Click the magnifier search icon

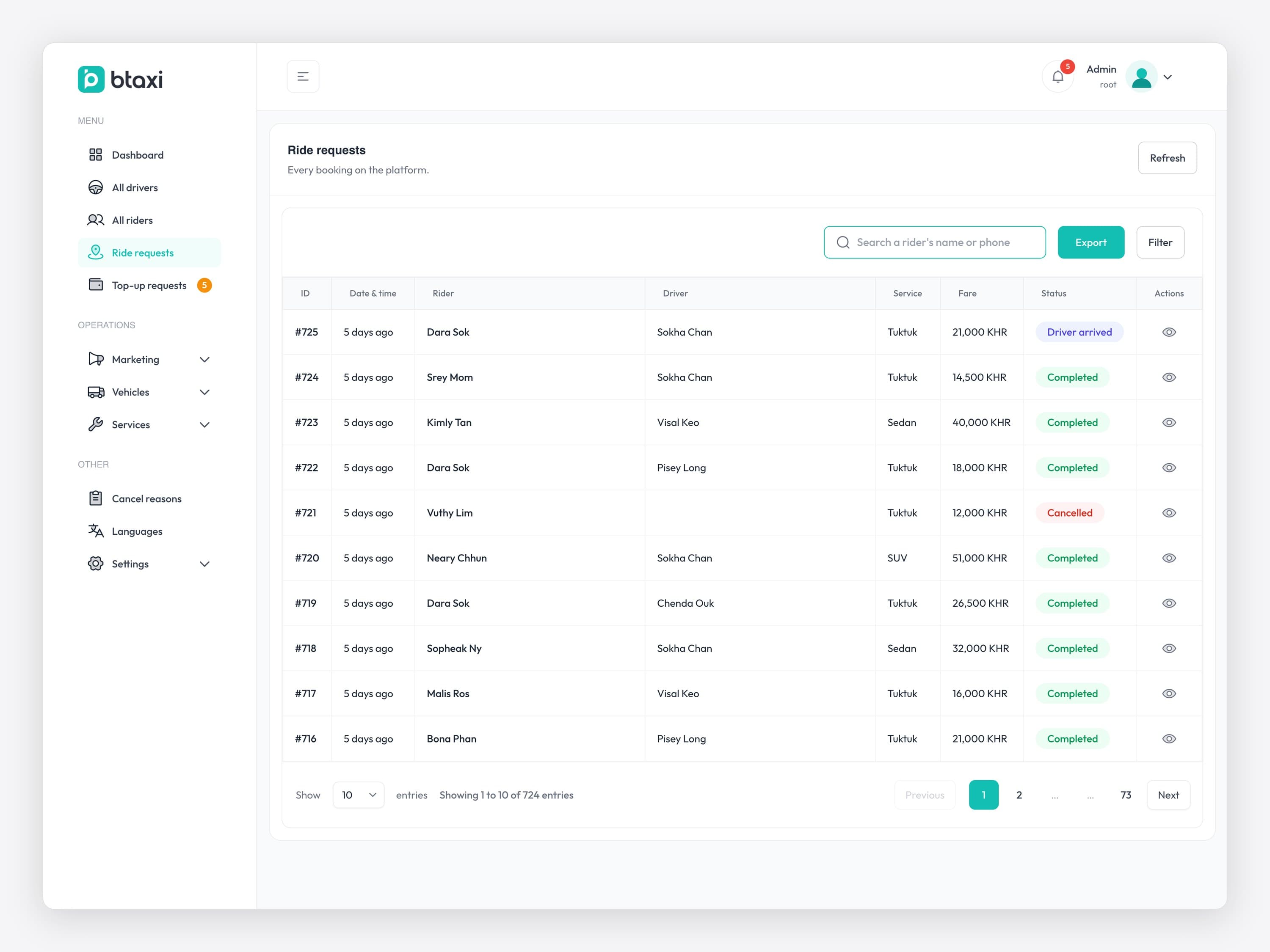point(843,242)
